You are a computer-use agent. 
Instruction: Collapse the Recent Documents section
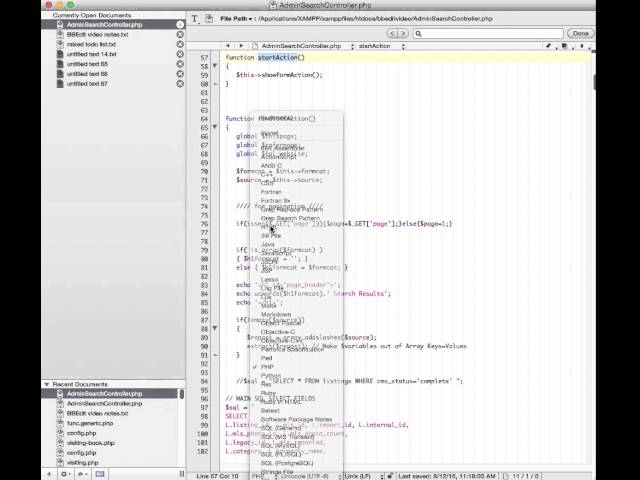click(47, 384)
